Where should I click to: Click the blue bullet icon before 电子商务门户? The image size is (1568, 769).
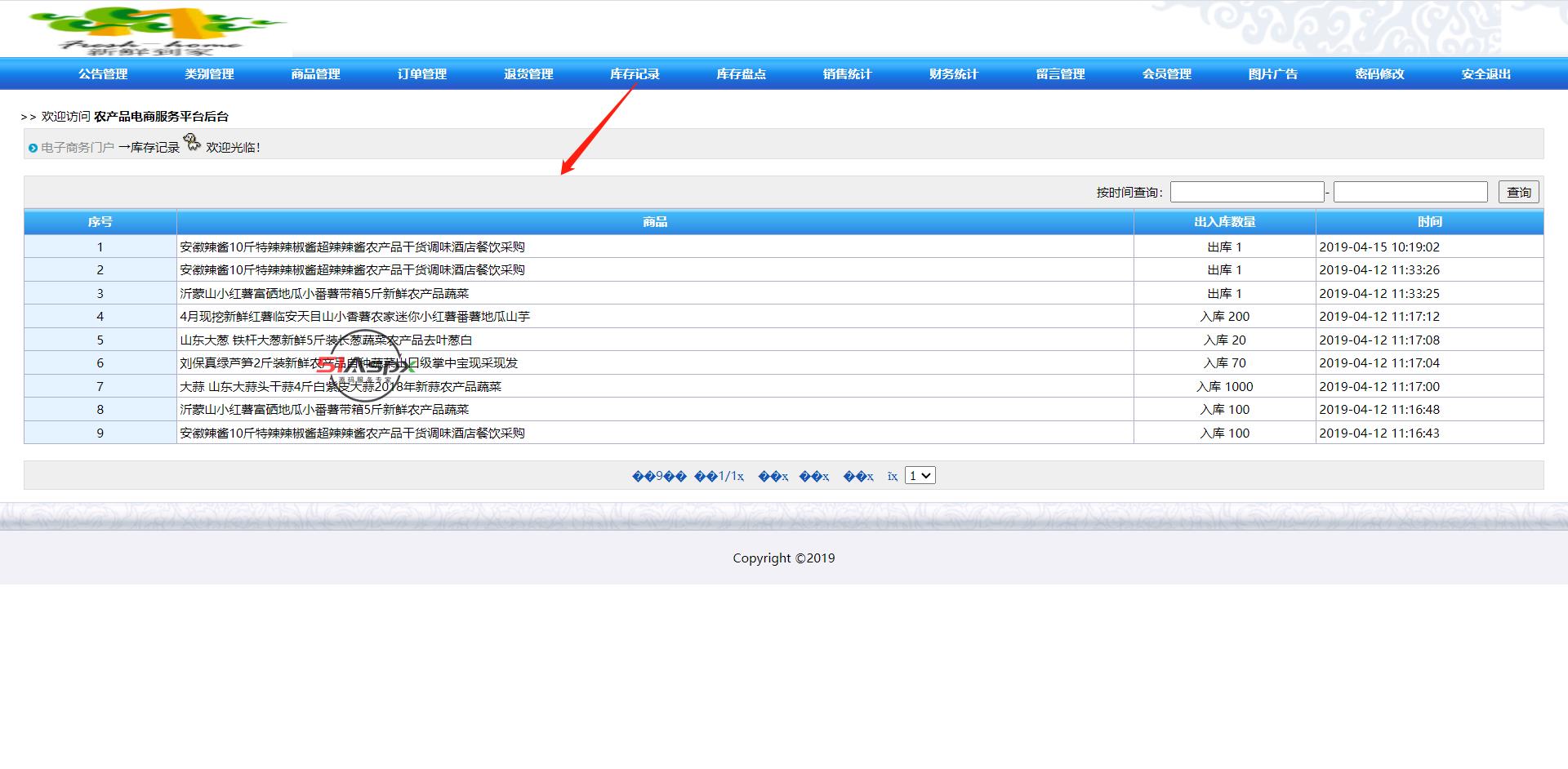pyautogui.click(x=33, y=148)
